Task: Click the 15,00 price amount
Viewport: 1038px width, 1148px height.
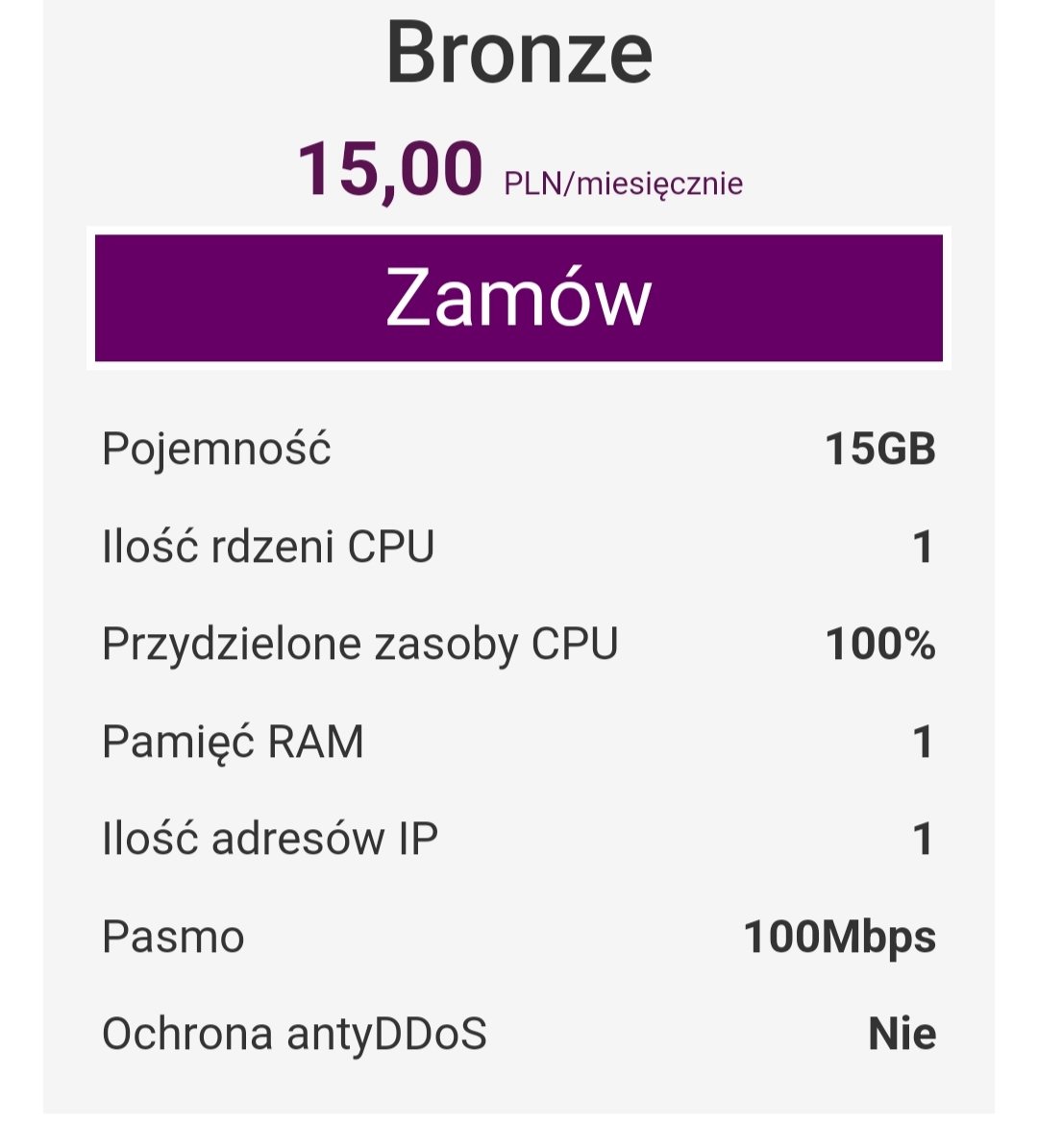Action: [389, 170]
